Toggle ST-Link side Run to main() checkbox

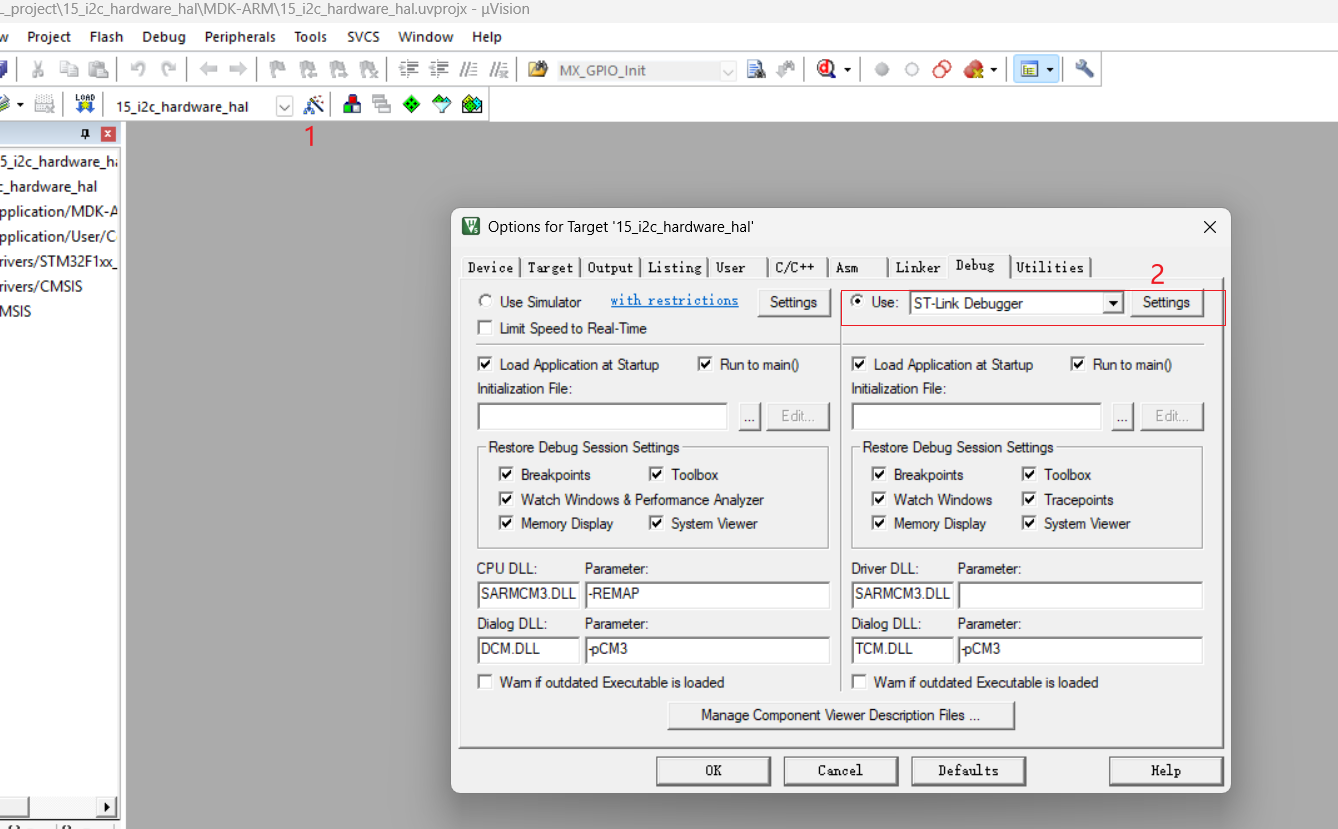pos(1078,364)
